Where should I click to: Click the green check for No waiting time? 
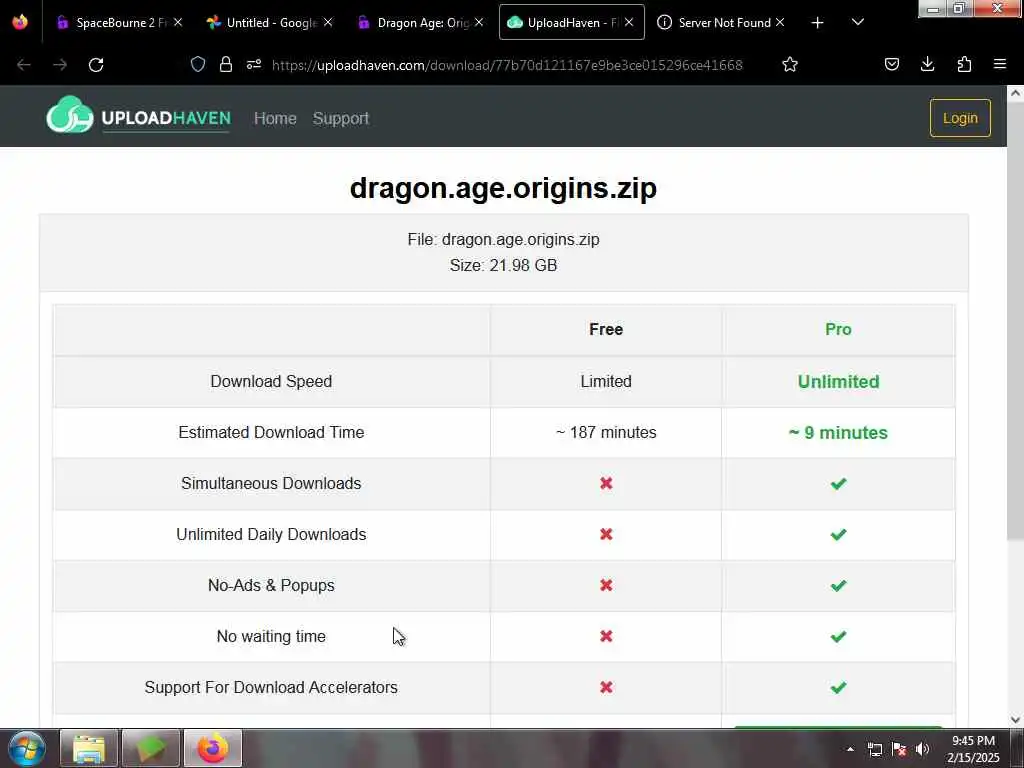pos(839,636)
